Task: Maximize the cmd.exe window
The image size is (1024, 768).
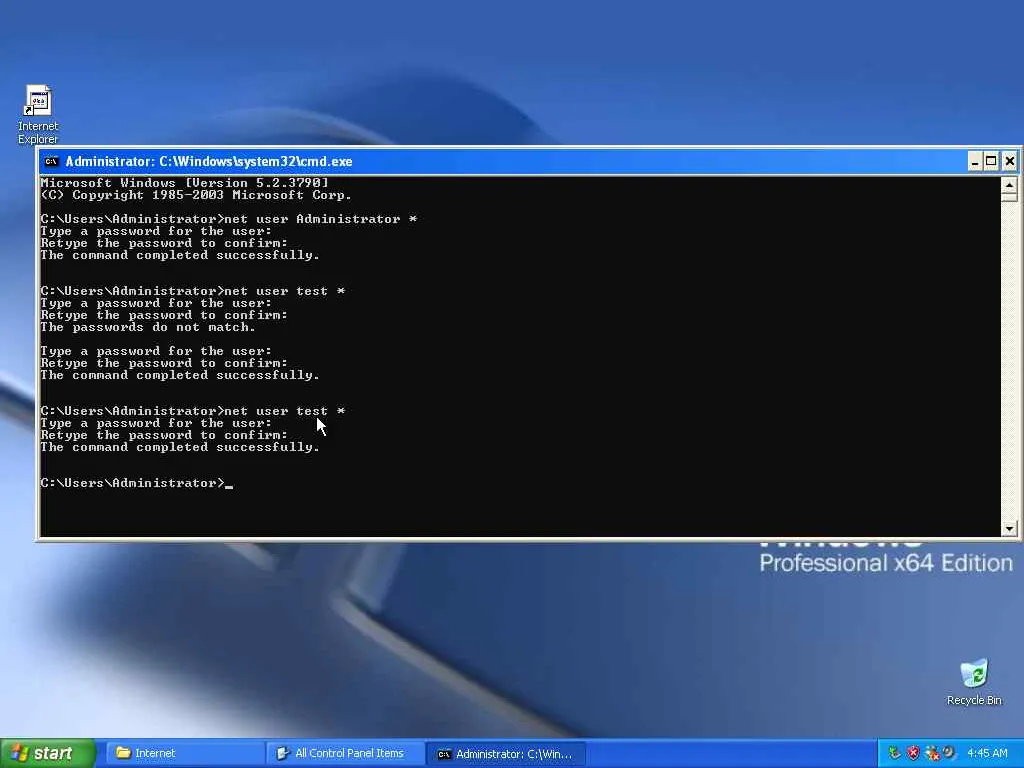Action: pos(991,161)
